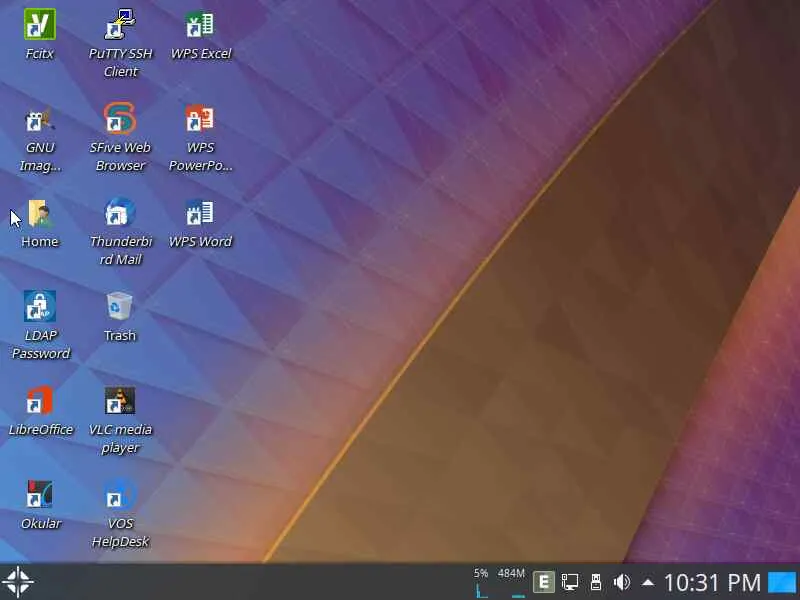The height and width of the screenshot is (600, 800).
Task: Open the Trash bin
Action: [x=120, y=307]
